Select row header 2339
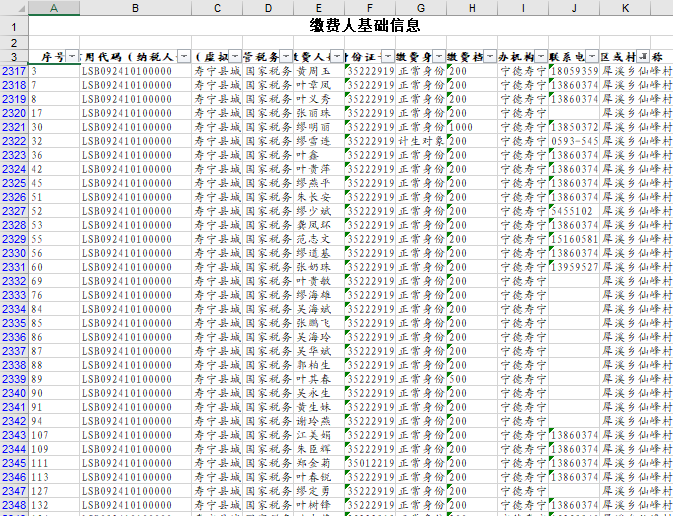 coord(14,379)
